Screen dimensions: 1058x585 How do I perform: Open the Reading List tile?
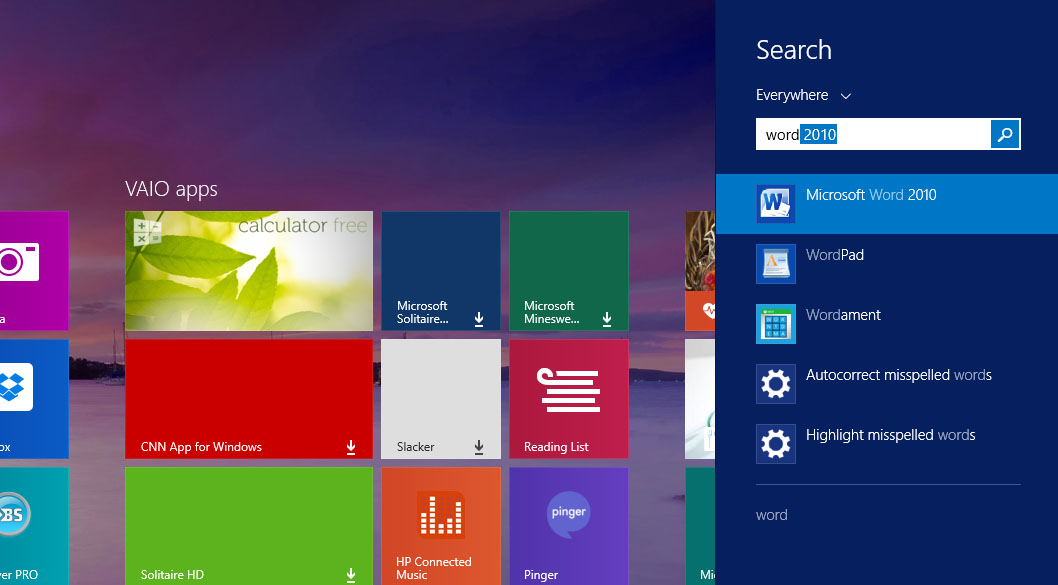point(569,399)
